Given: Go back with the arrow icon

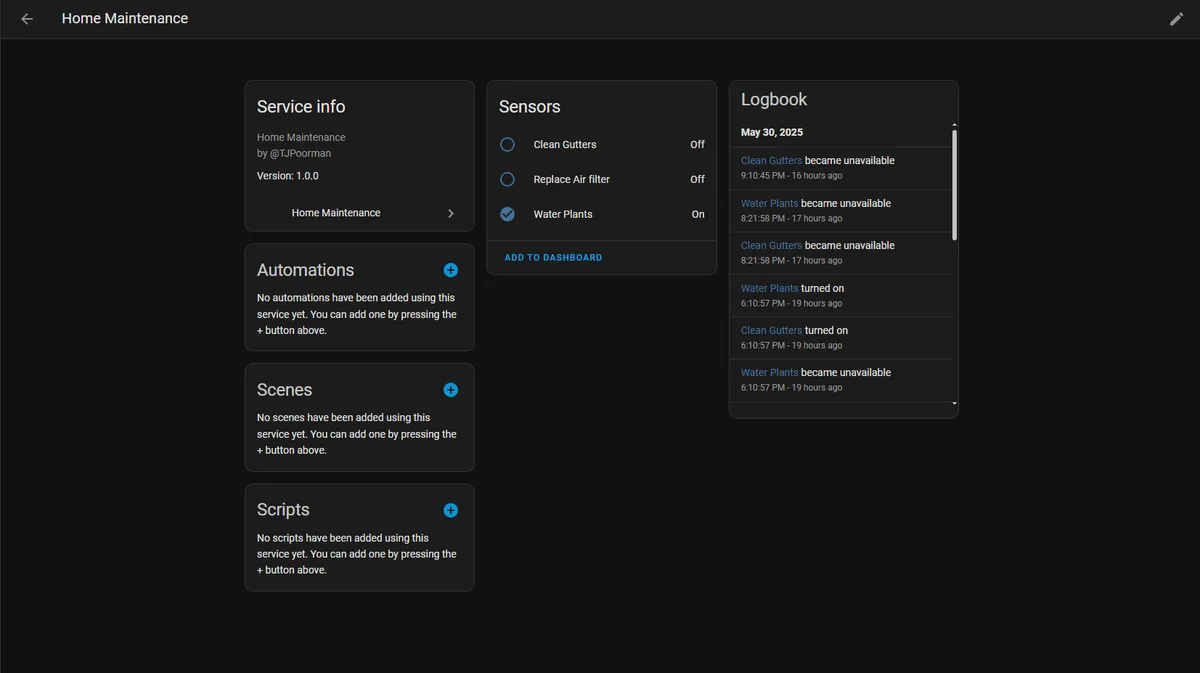Looking at the screenshot, I should coord(27,19).
